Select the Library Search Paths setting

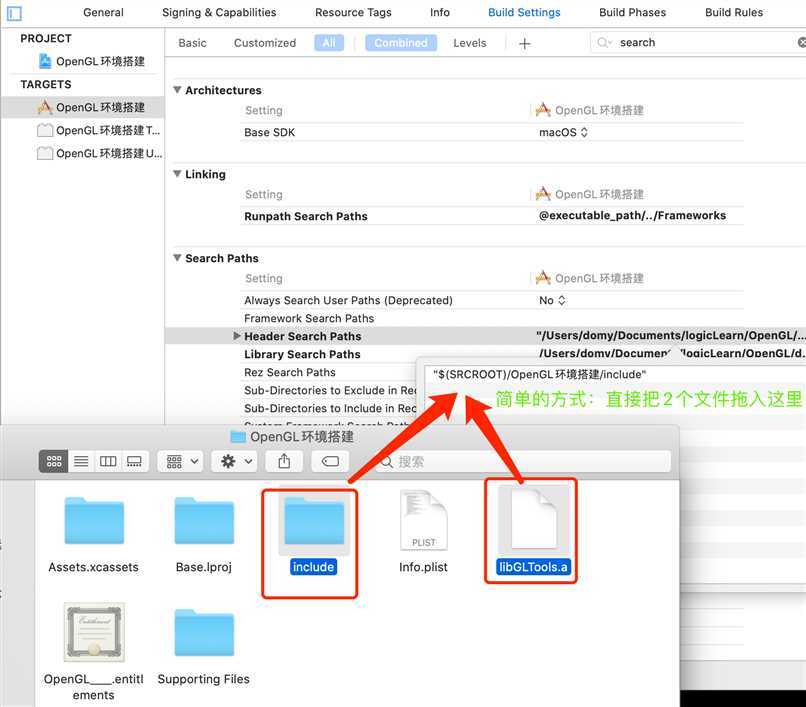point(302,354)
